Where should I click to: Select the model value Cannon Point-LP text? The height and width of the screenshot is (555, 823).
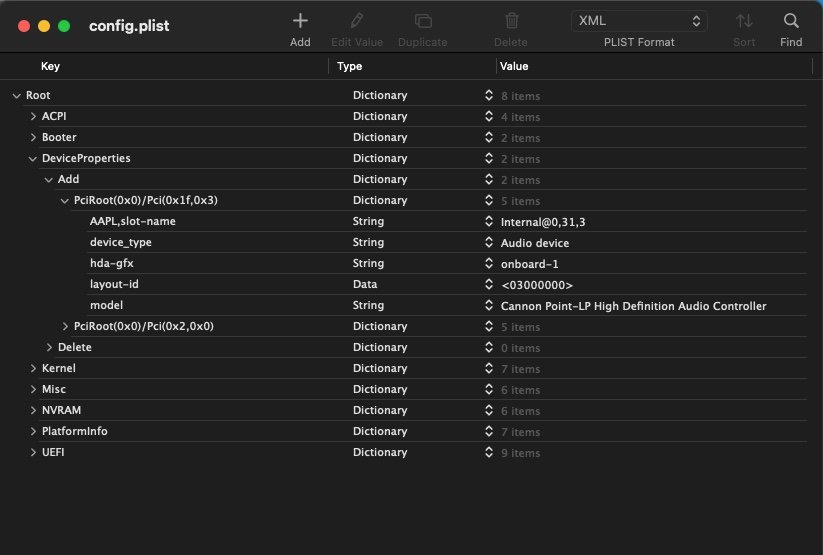[633, 306]
